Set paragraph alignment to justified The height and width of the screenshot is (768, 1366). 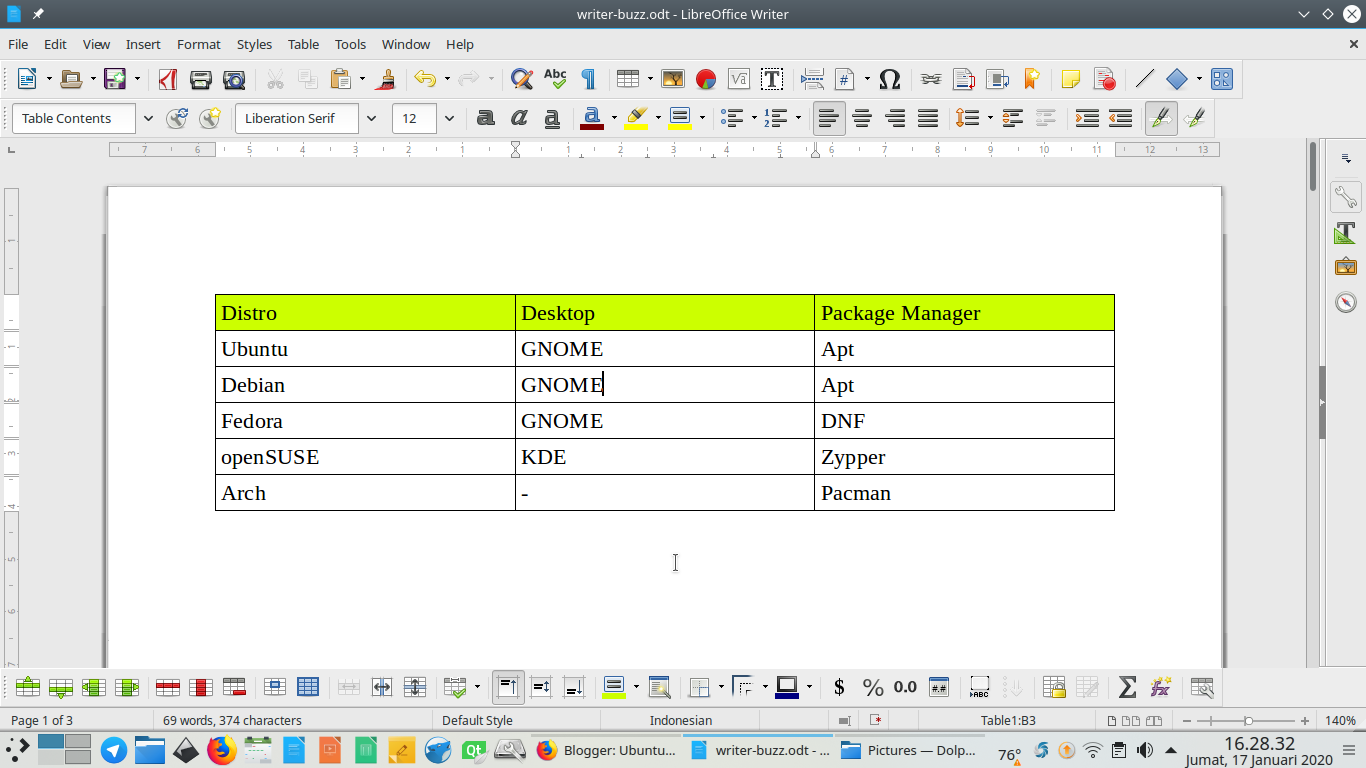coord(928,118)
